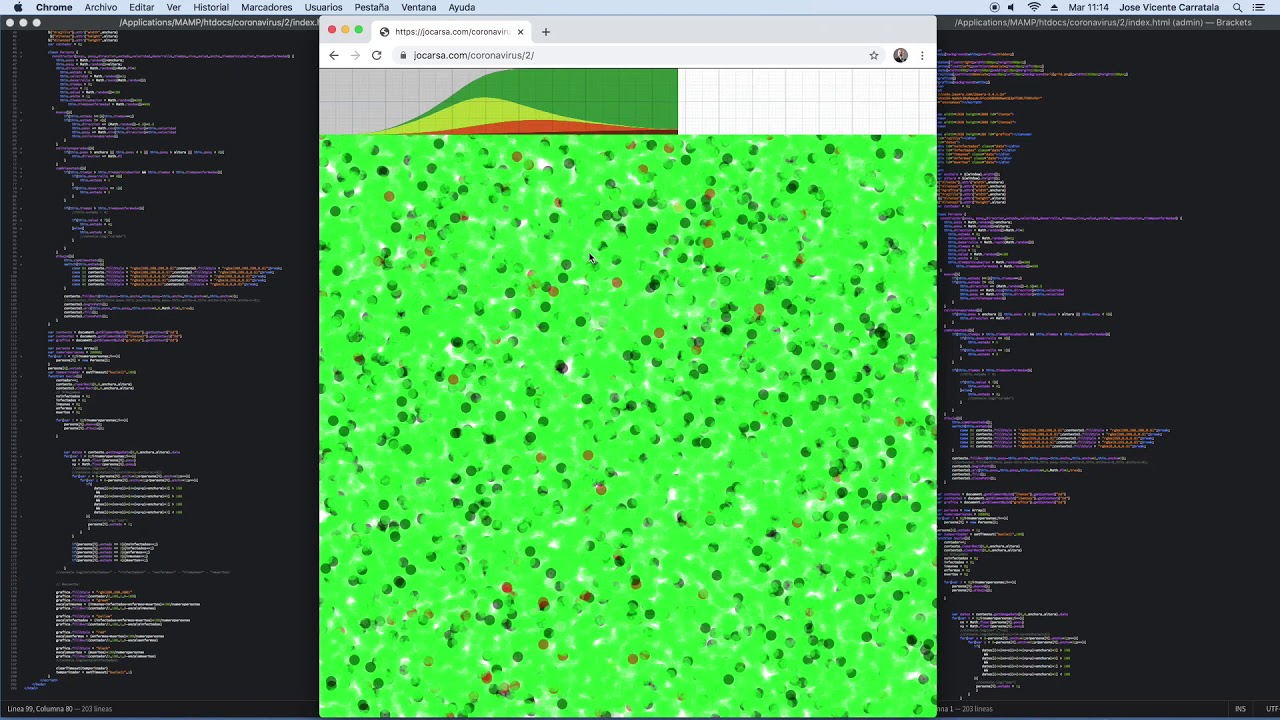Screen dimensions: 1280x720
Task: Click the screen recording status icon
Action: [994, 7]
